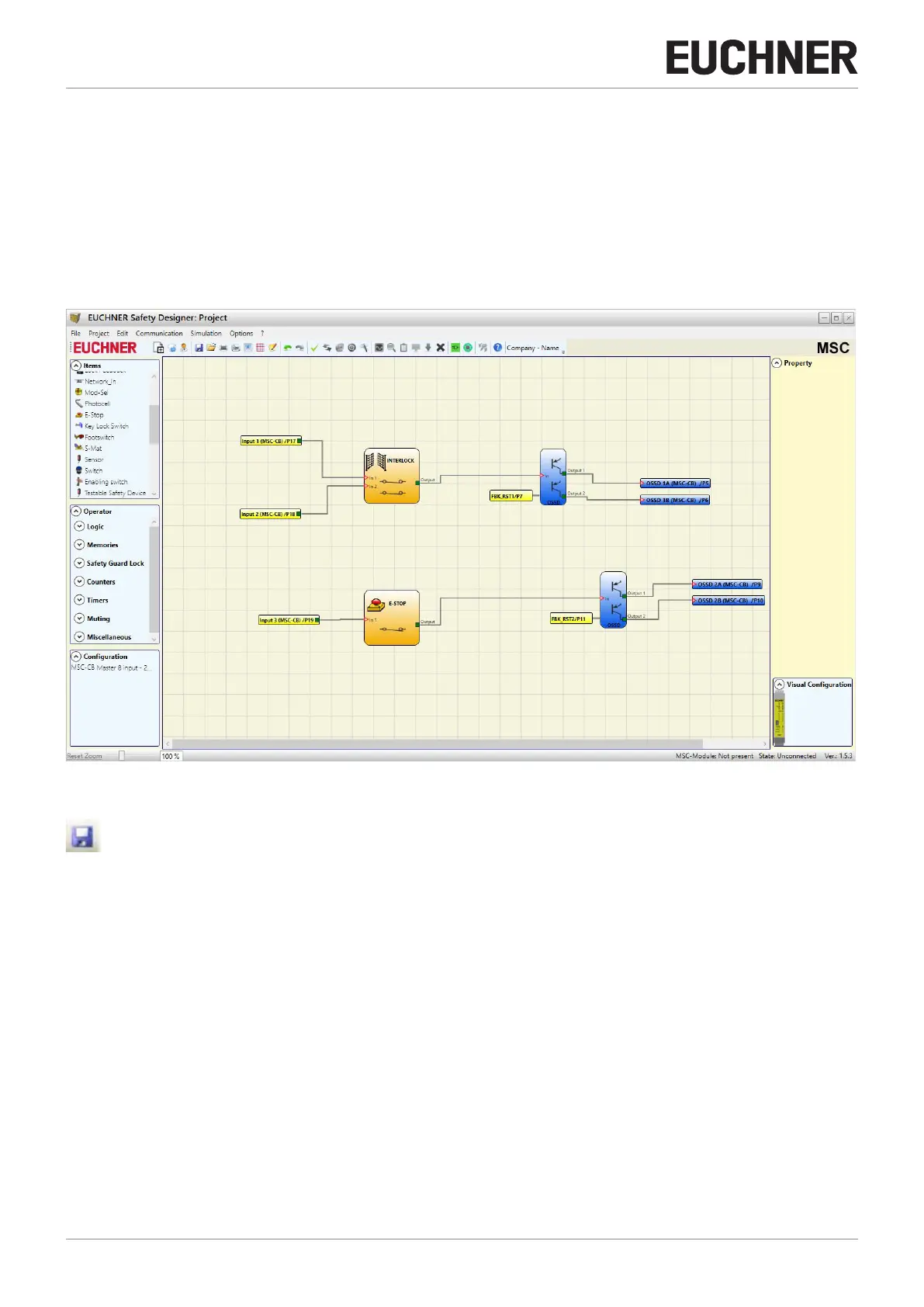The image size is (924, 1307).
Task: Expand the Logic operator group
Action: [x=79, y=526]
